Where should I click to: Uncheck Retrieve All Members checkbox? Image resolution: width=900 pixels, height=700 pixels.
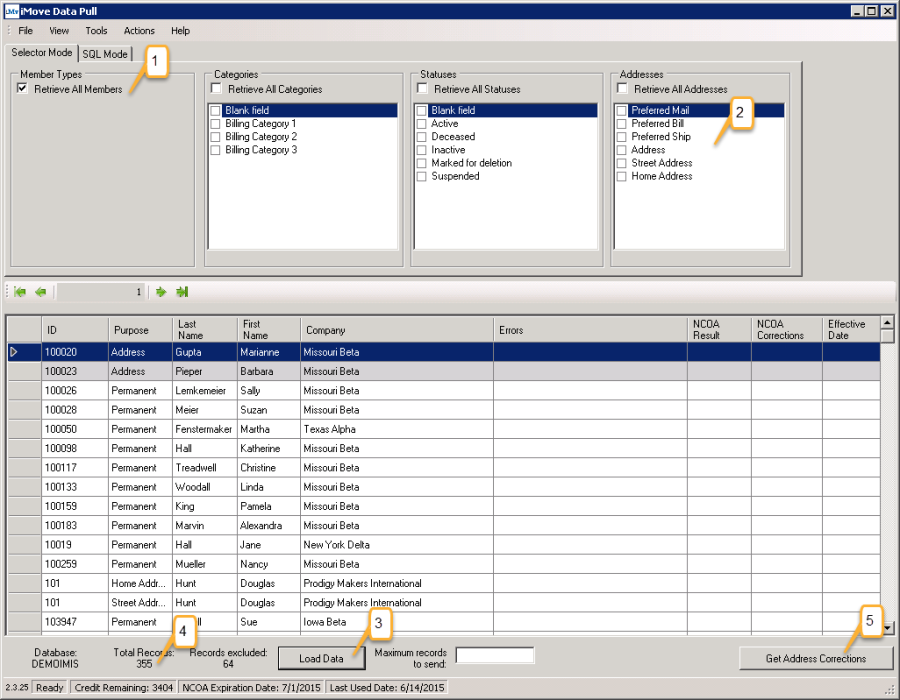[x=22, y=89]
